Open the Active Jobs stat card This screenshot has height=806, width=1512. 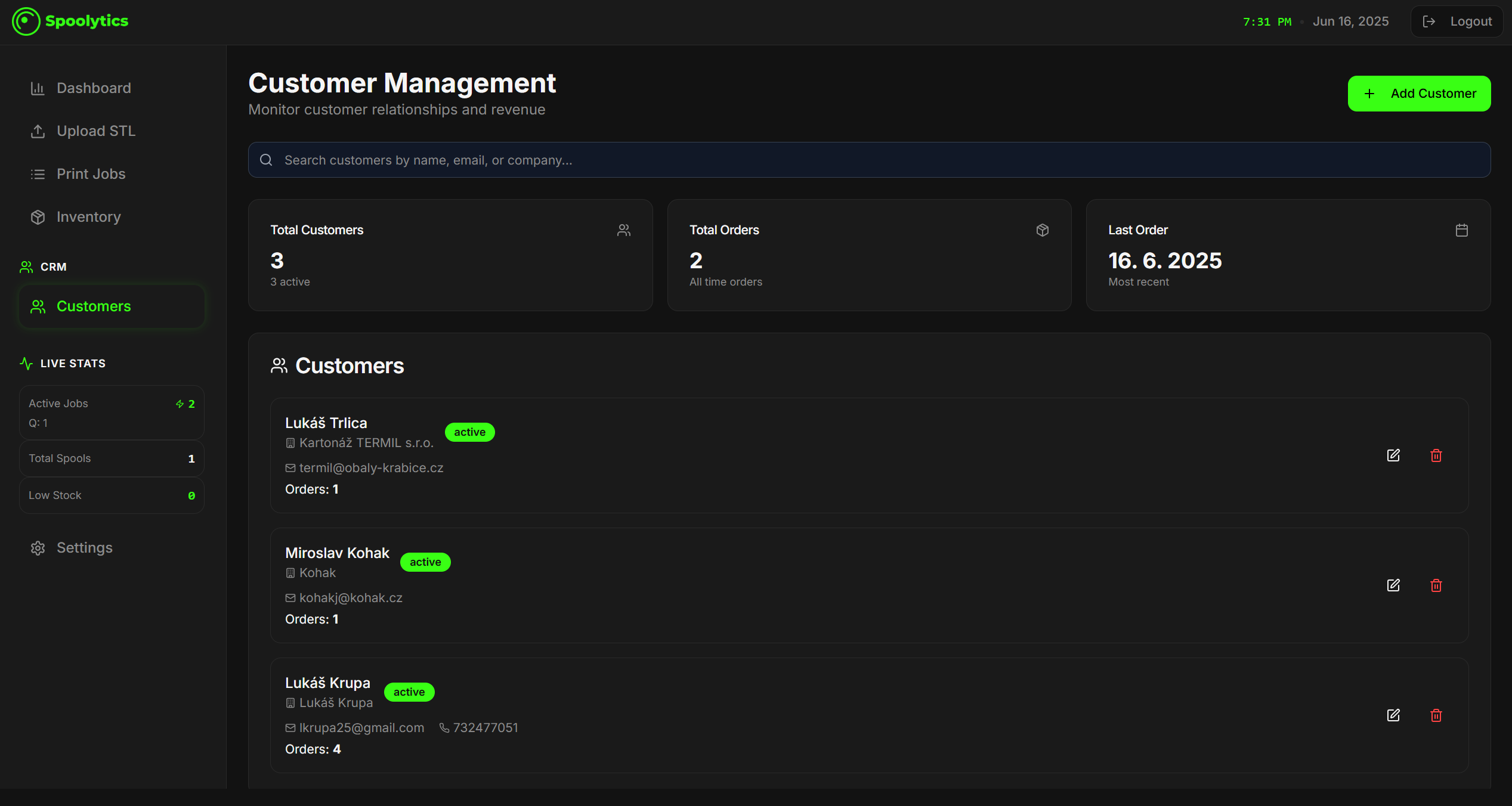112,413
